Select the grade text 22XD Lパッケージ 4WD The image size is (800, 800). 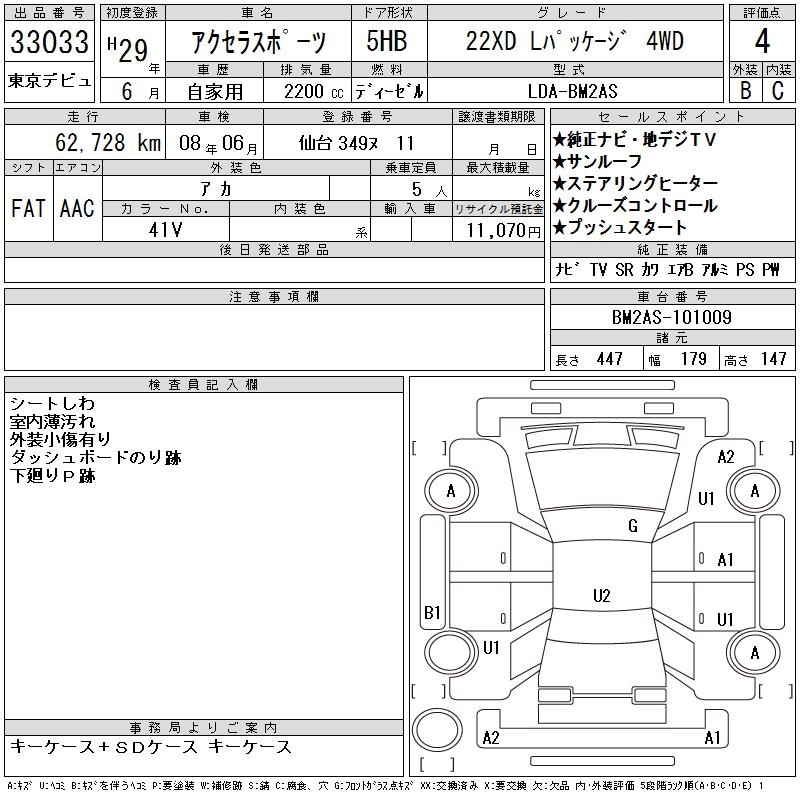pos(574,41)
